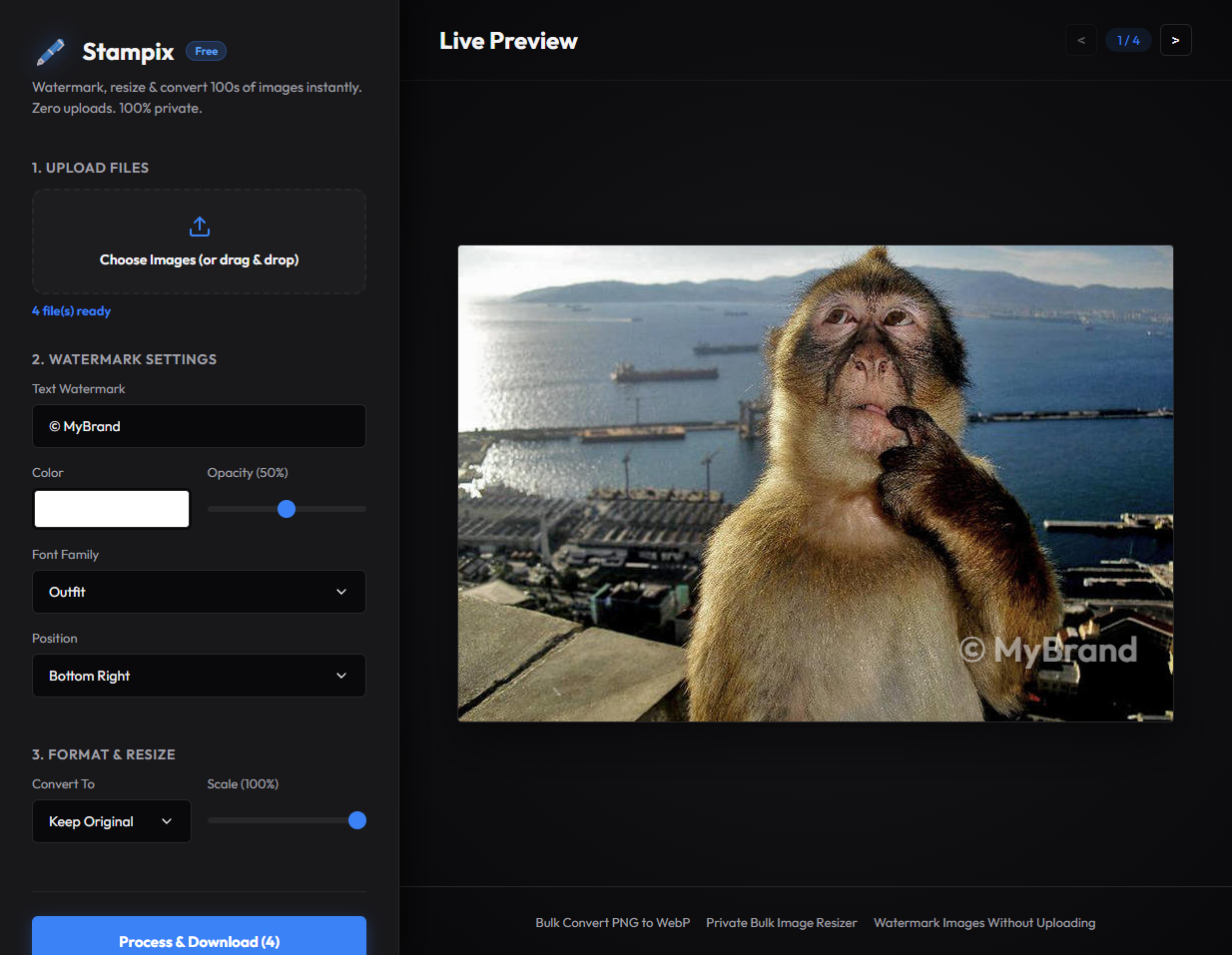This screenshot has height=955, width=1232.
Task: Open the Font Family dropdown
Action: point(199,591)
